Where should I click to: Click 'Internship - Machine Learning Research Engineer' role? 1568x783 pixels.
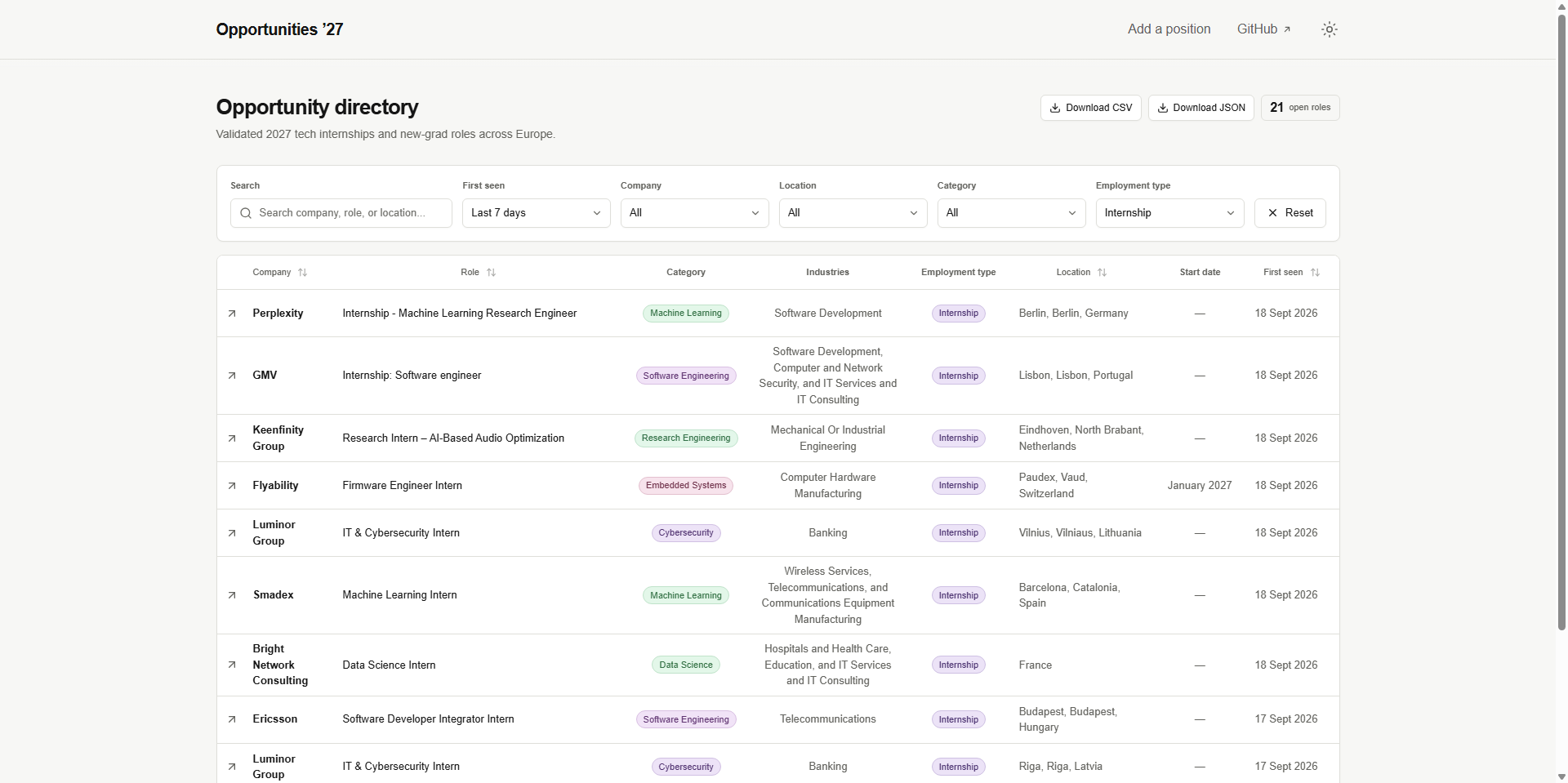pos(459,314)
